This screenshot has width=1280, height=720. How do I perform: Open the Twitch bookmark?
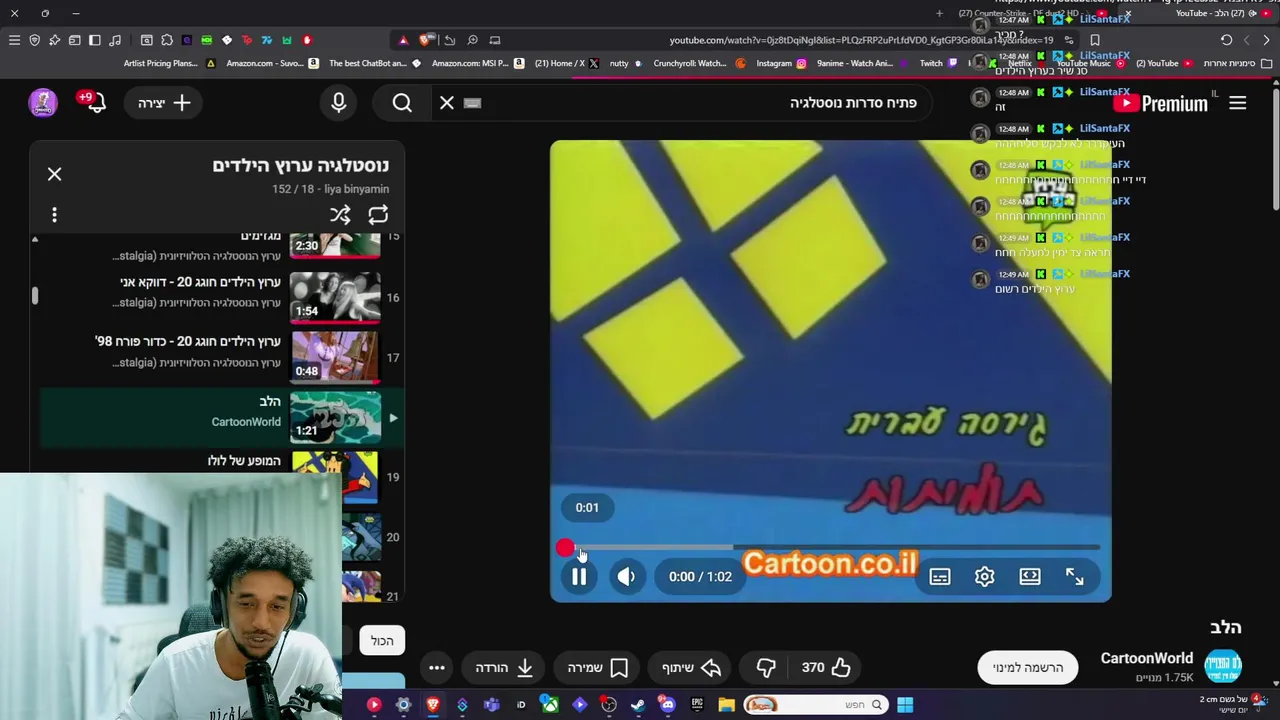pyautogui.click(x=939, y=63)
